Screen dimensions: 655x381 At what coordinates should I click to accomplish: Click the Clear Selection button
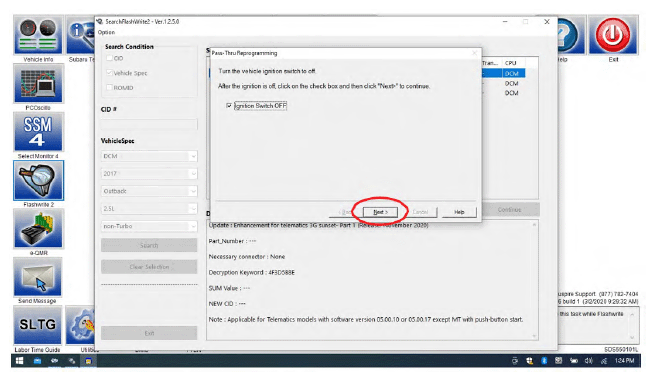[x=149, y=267]
